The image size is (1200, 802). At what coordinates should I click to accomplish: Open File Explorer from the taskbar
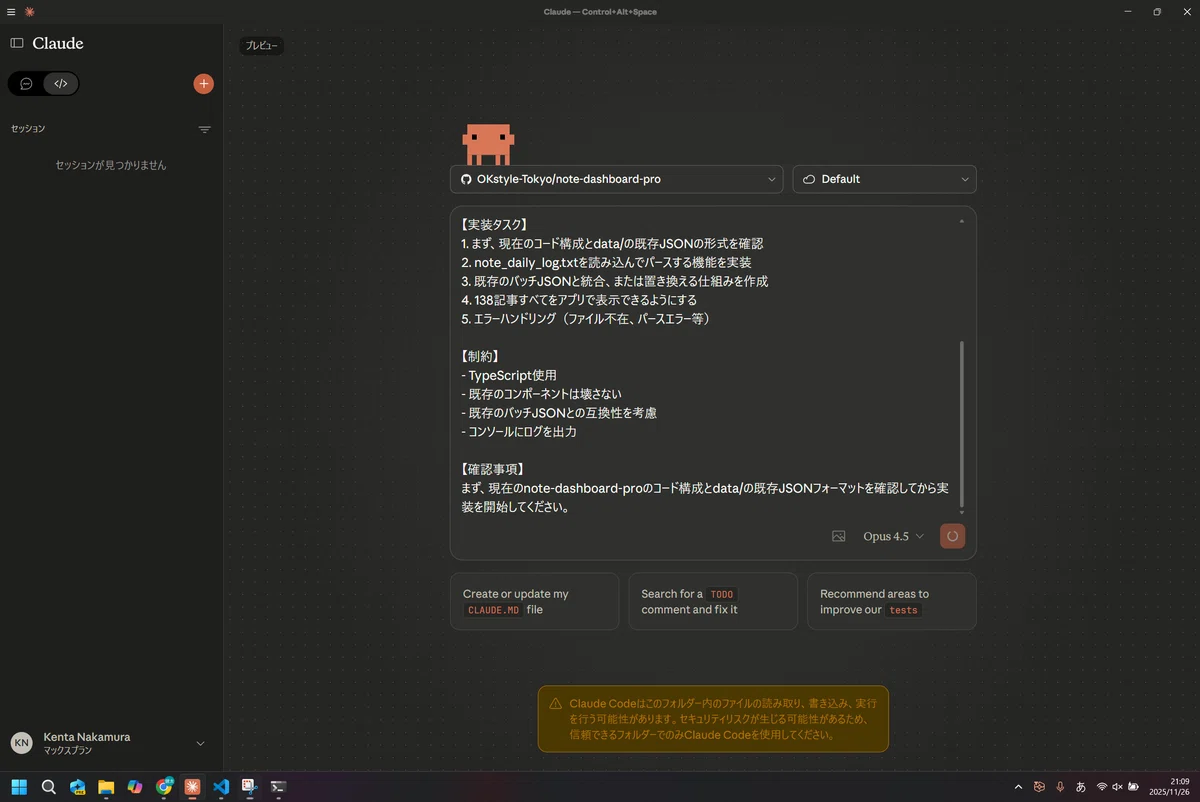[106, 787]
